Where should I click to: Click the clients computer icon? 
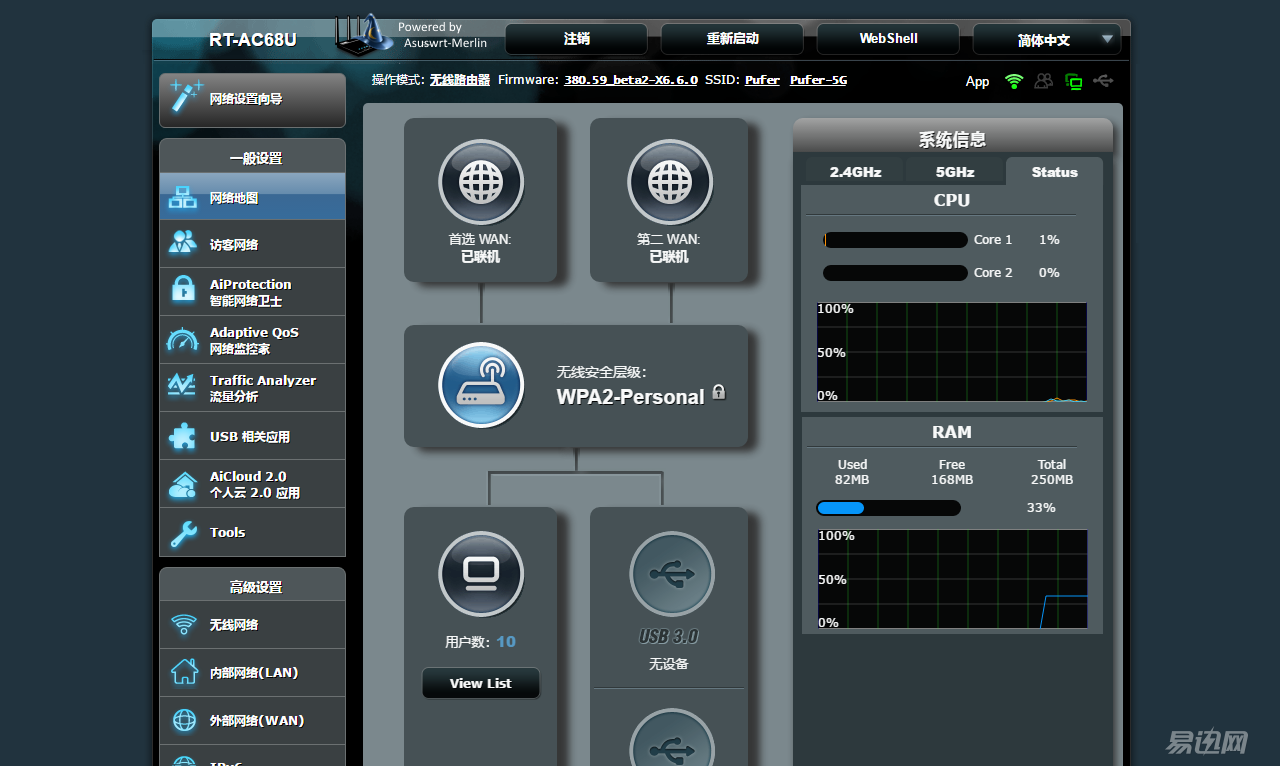[481, 574]
